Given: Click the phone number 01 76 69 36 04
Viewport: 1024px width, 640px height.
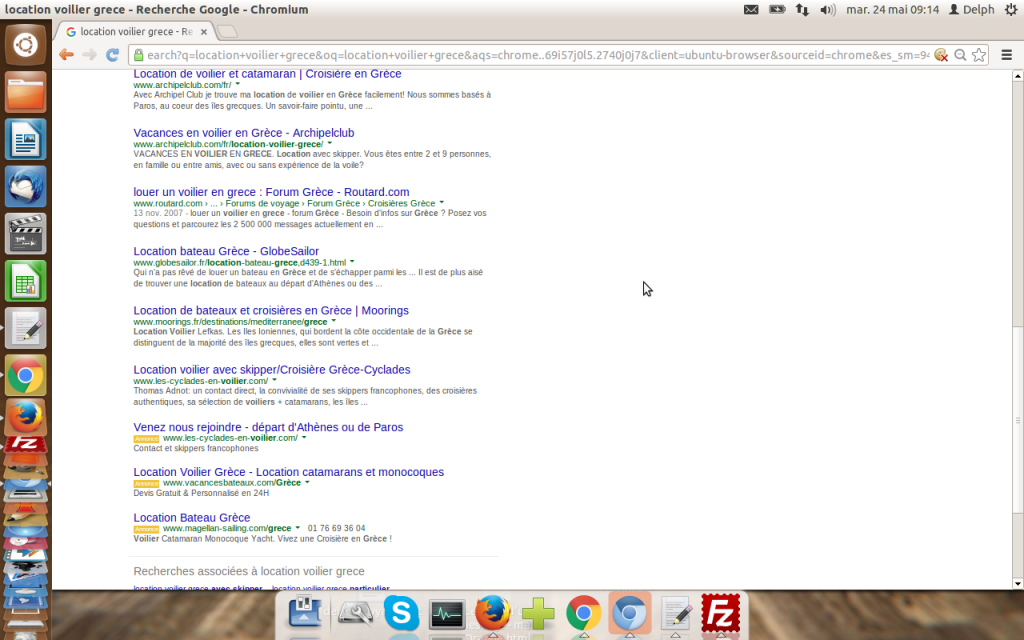Looking at the screenshot, I should pyautogui.click(x=336, y=528).
